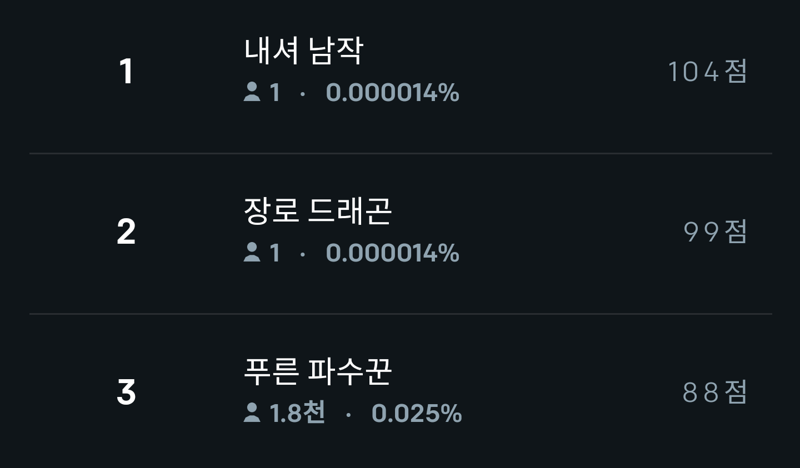
Task: Click the 88점 score
Action: tap(715, 392)
